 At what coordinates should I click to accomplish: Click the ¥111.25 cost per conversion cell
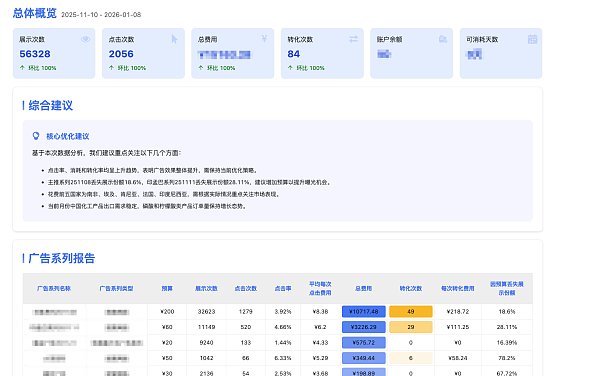[x=458, y=327]
